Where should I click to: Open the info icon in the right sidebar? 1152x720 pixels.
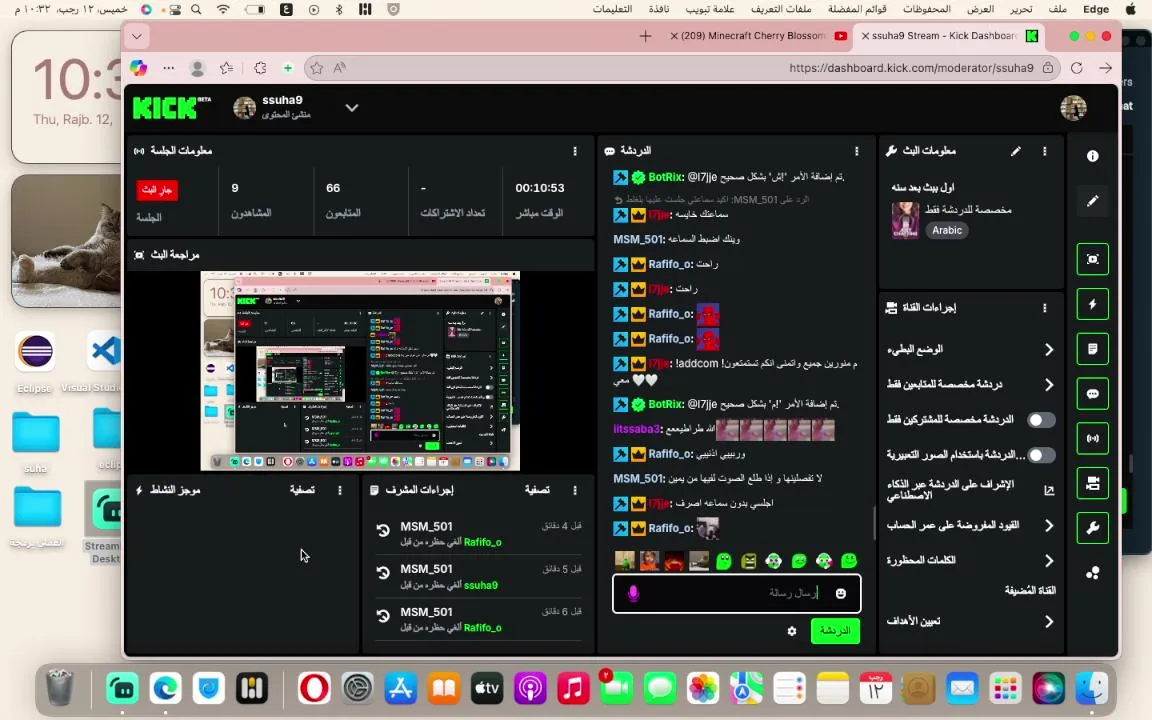(x=1092, y=156)
